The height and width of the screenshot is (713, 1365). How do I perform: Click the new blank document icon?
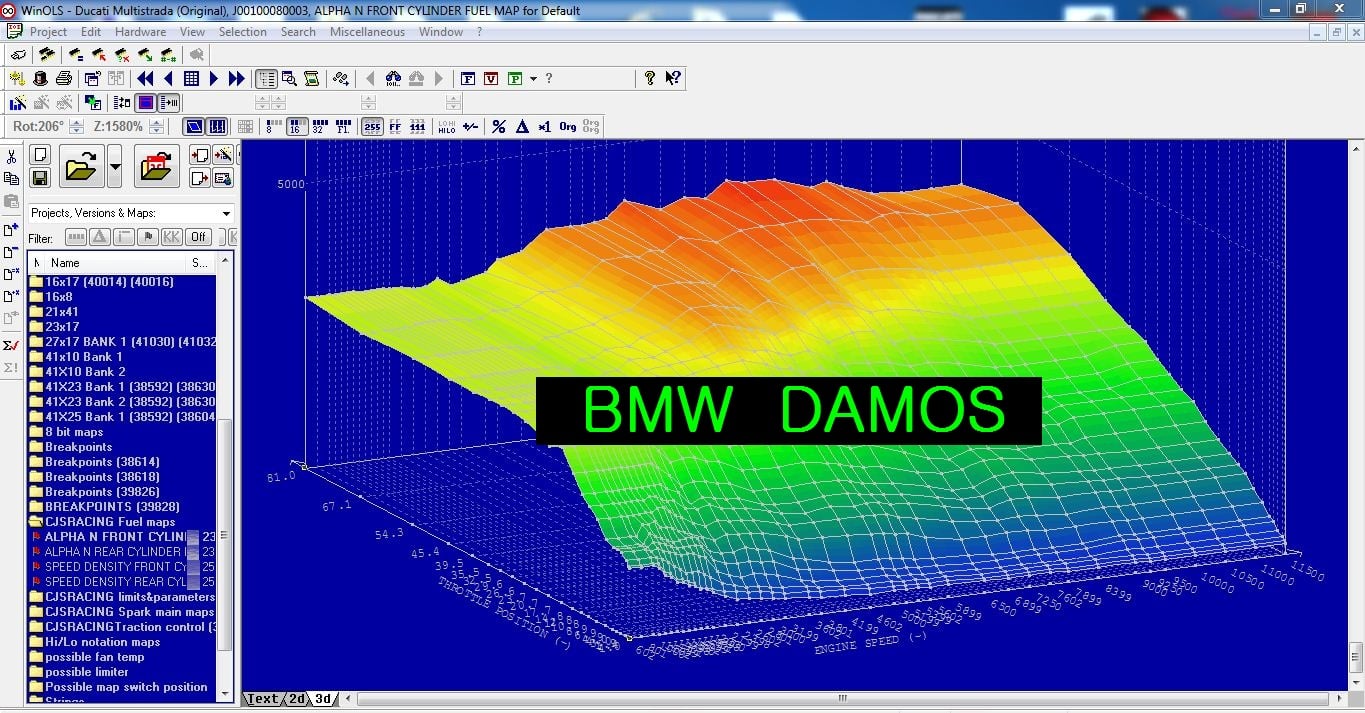tap(40, 155)
